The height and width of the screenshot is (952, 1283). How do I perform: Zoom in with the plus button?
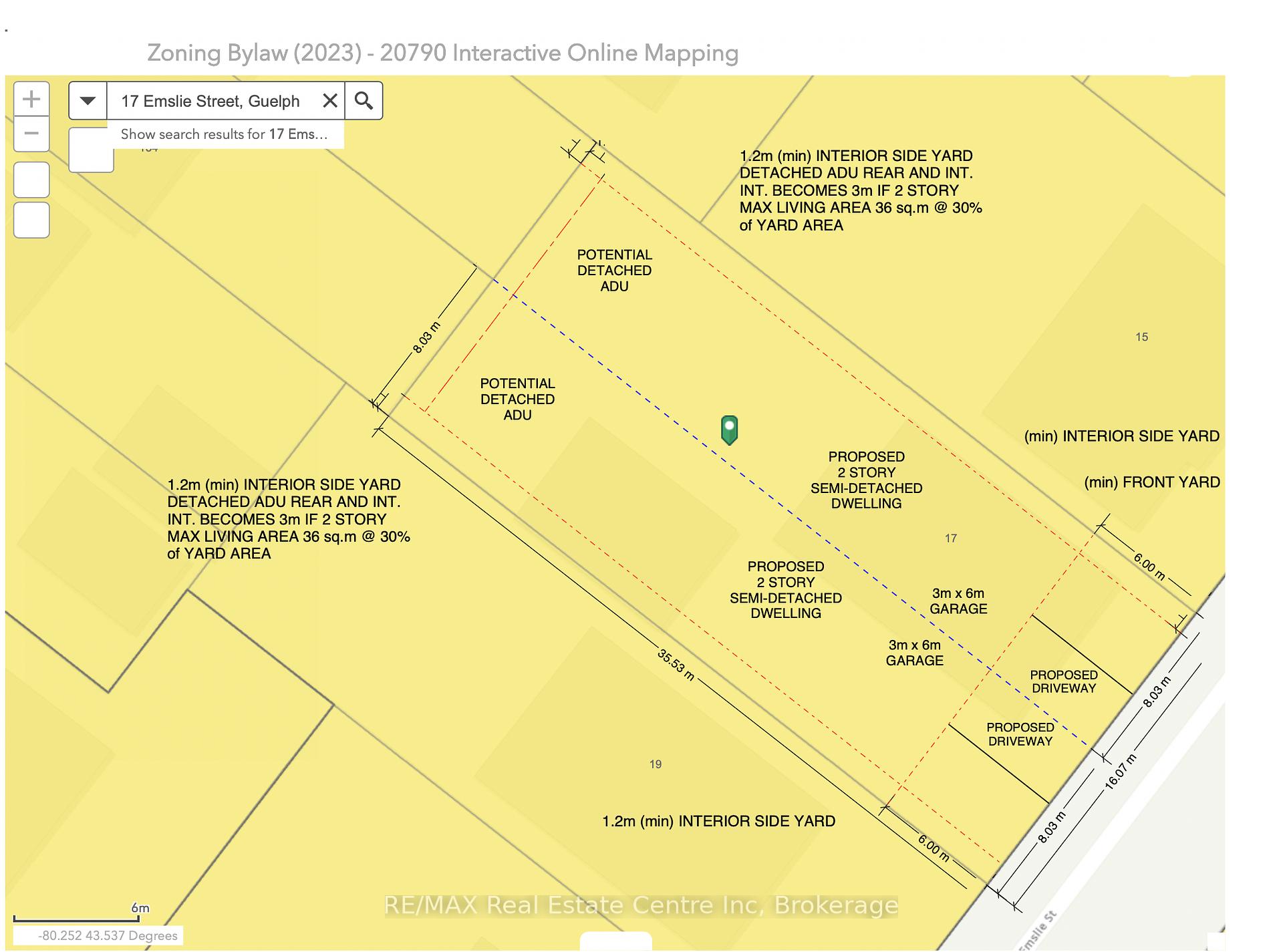coord(31,100)
